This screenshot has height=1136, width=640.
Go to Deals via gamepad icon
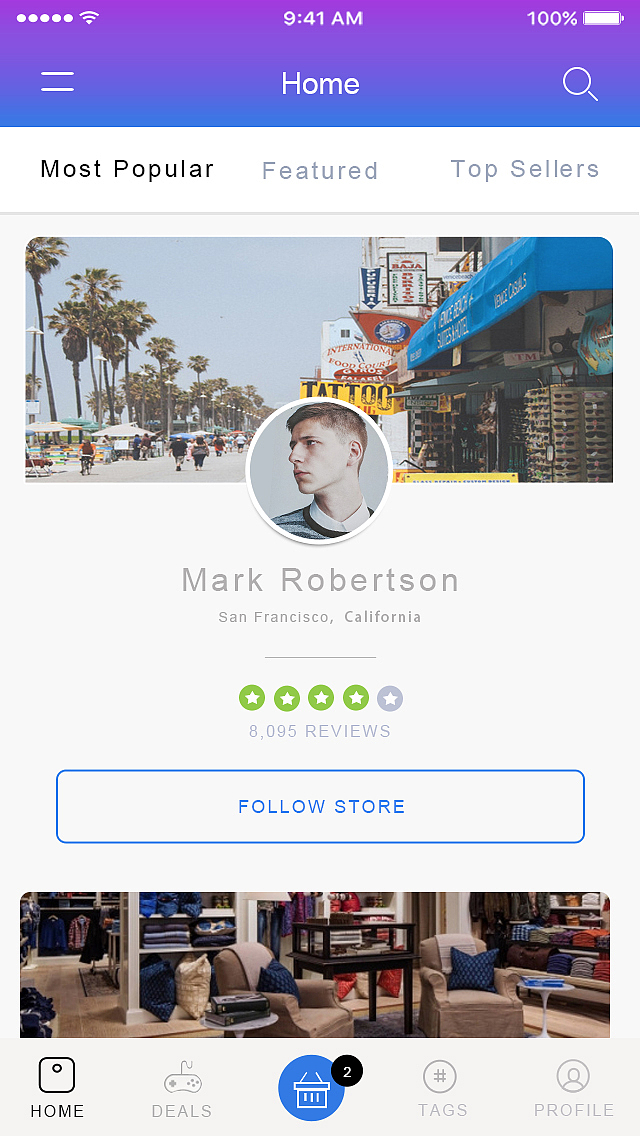[183, 1077]
